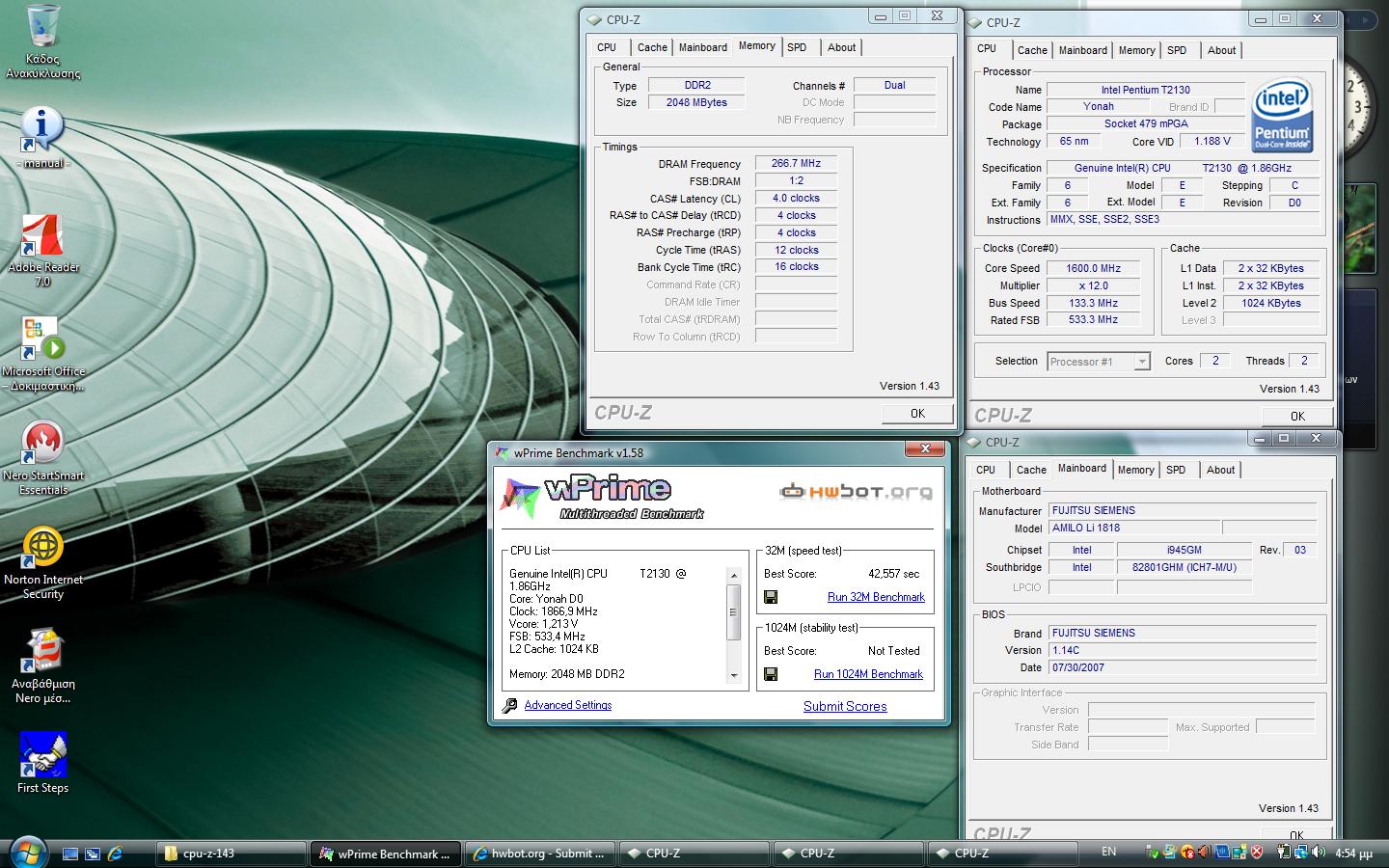Open the Nero upgrade (Αναβάθμιση Nero) icon

coord(42,666)
